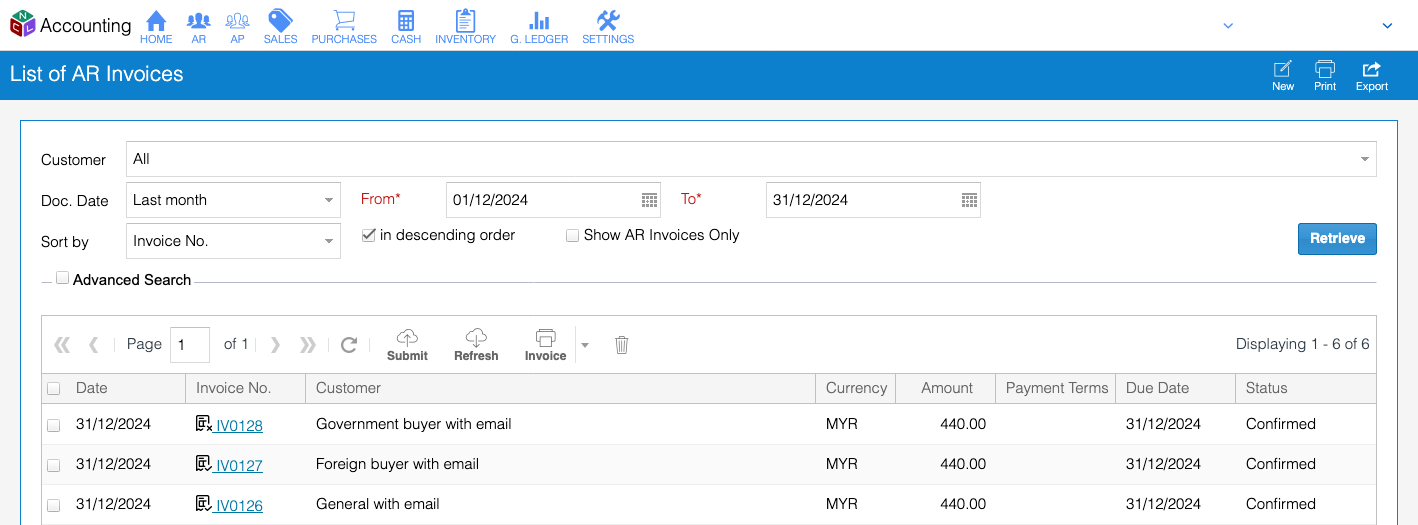Open invoice link IV0127

239,466
